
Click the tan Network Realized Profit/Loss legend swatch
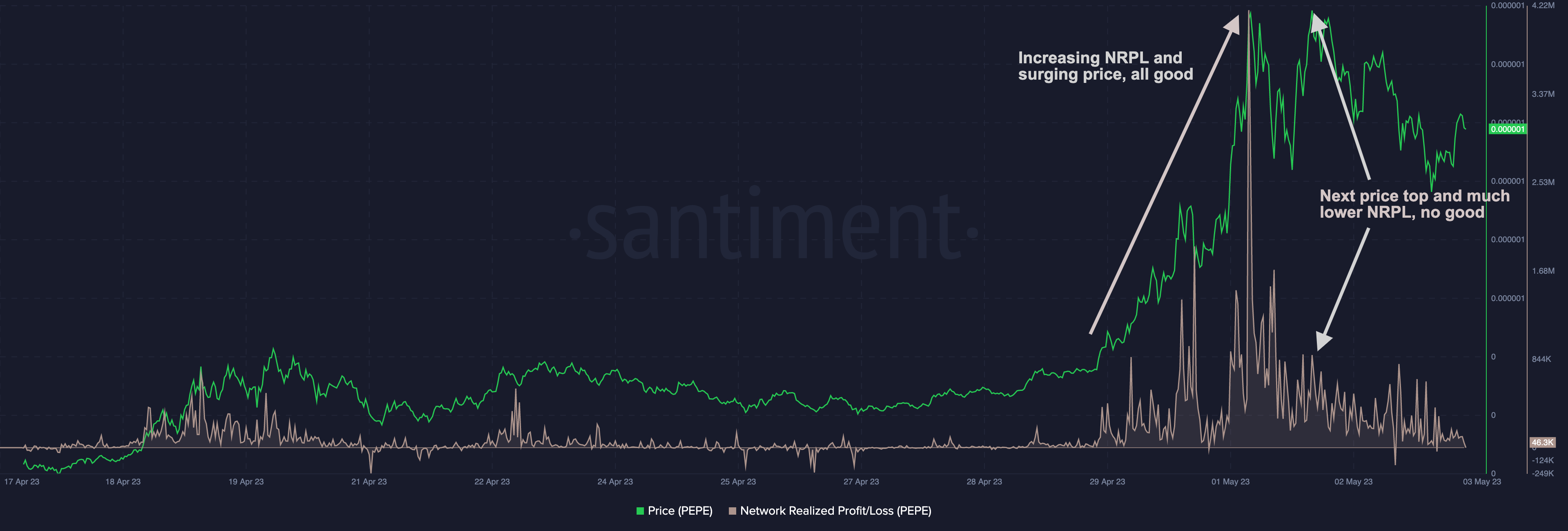(732, 511)
